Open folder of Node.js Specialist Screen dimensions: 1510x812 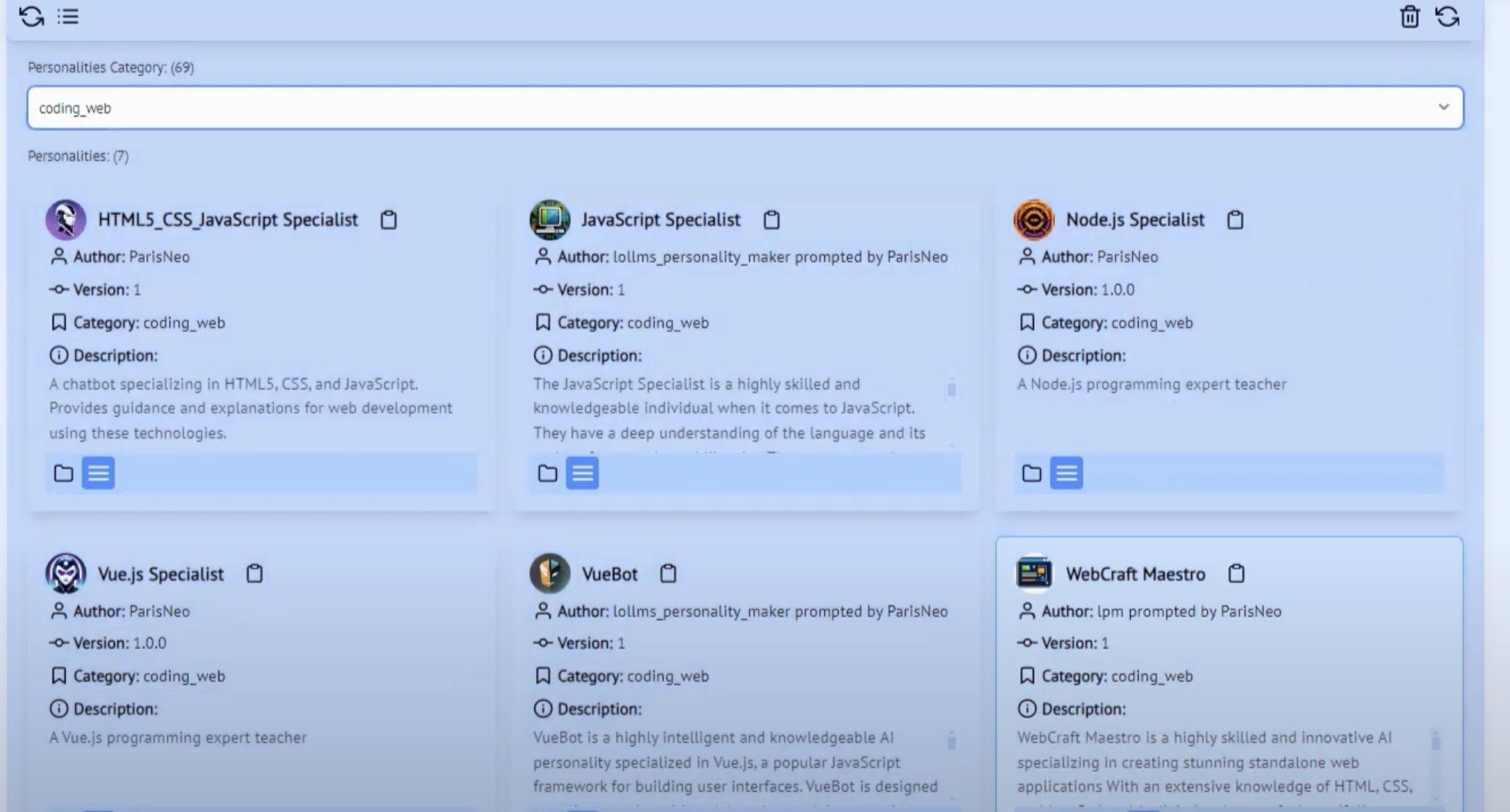(1032, 473)
